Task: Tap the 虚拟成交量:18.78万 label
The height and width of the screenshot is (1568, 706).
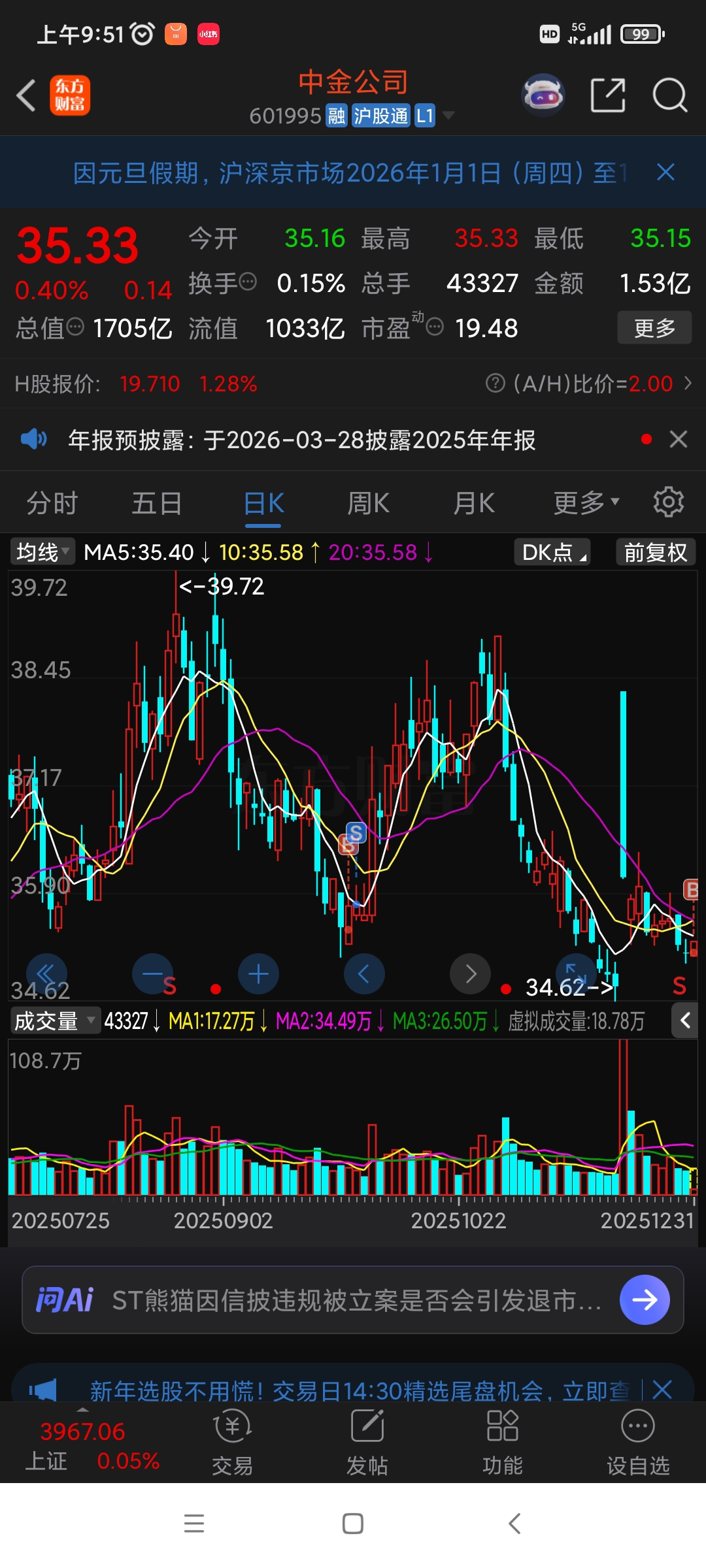Action: point(577,1021)
